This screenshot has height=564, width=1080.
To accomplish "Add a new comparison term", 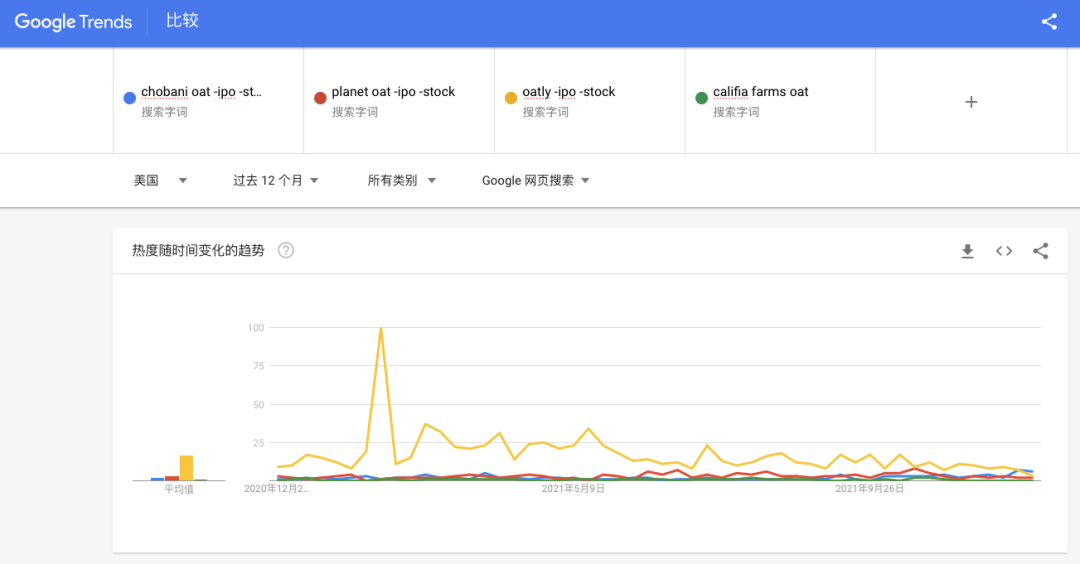I will pos(970,101).
